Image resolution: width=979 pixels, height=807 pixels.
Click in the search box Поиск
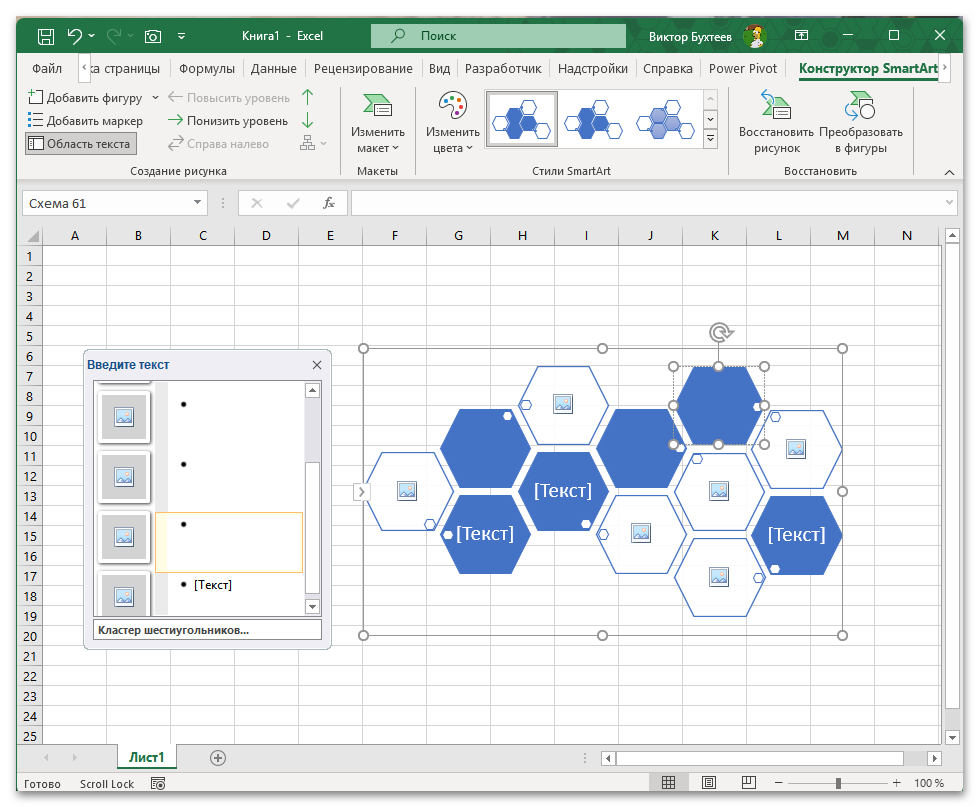pos(498,36)
